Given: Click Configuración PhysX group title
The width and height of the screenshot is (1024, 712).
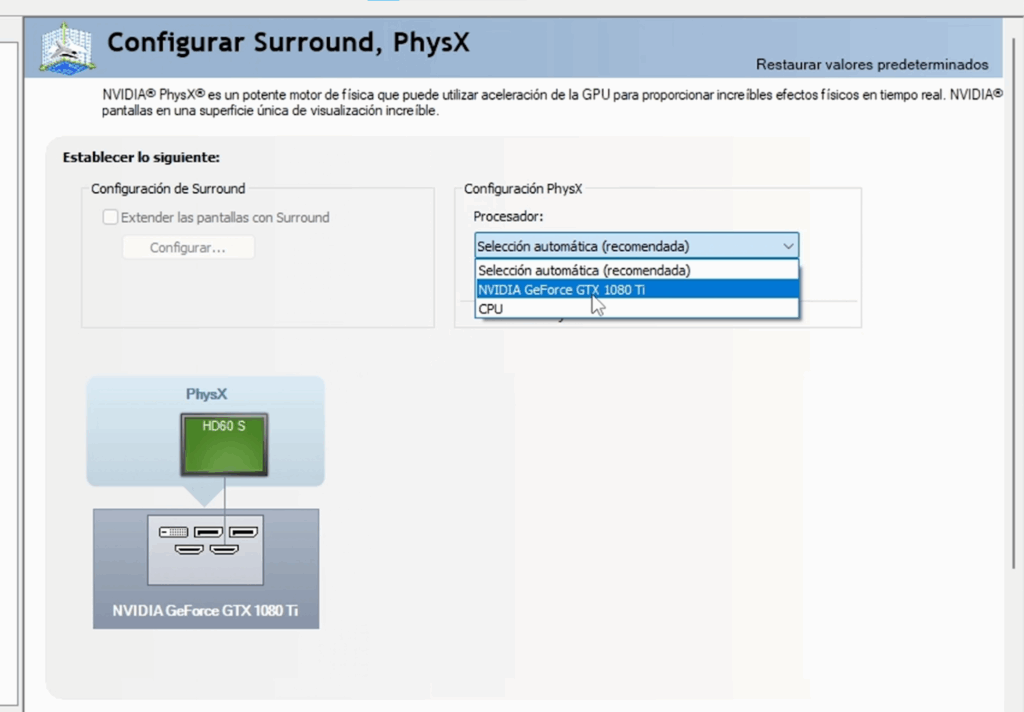Looking at the screenshot, I should pyautogui.click(x=522, y=189).
